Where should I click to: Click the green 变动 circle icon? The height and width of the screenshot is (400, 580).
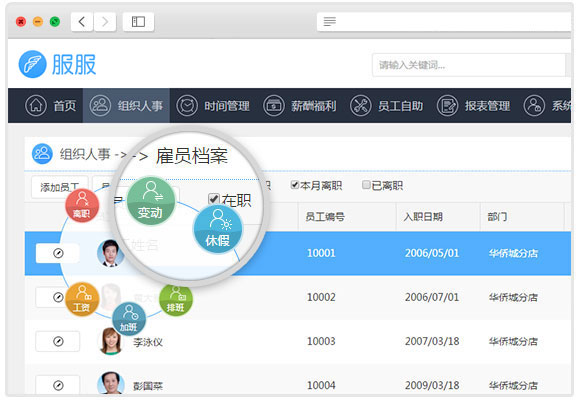click(151, 201)
